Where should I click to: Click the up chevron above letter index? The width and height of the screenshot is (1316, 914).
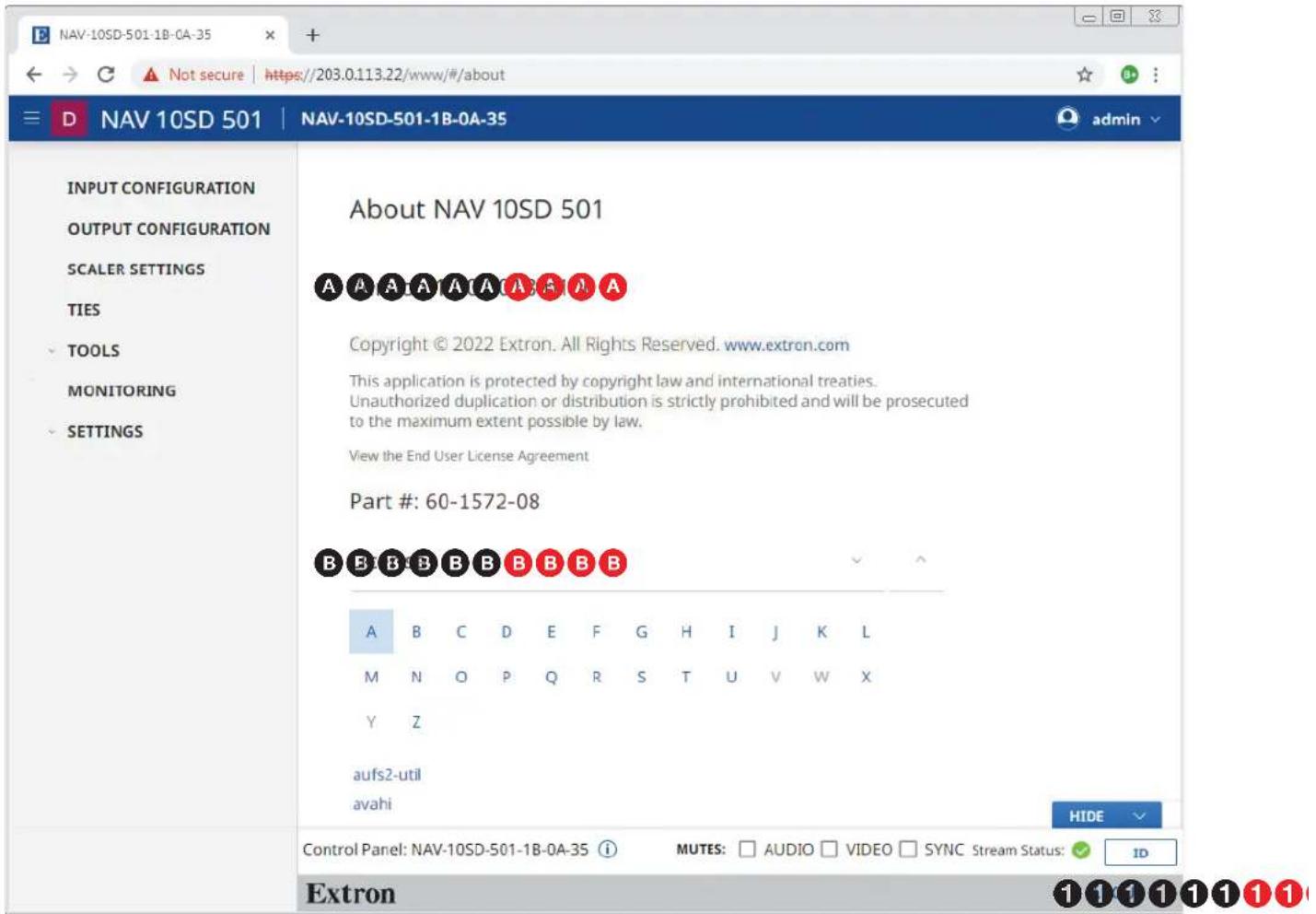click(x=920, y=559)
